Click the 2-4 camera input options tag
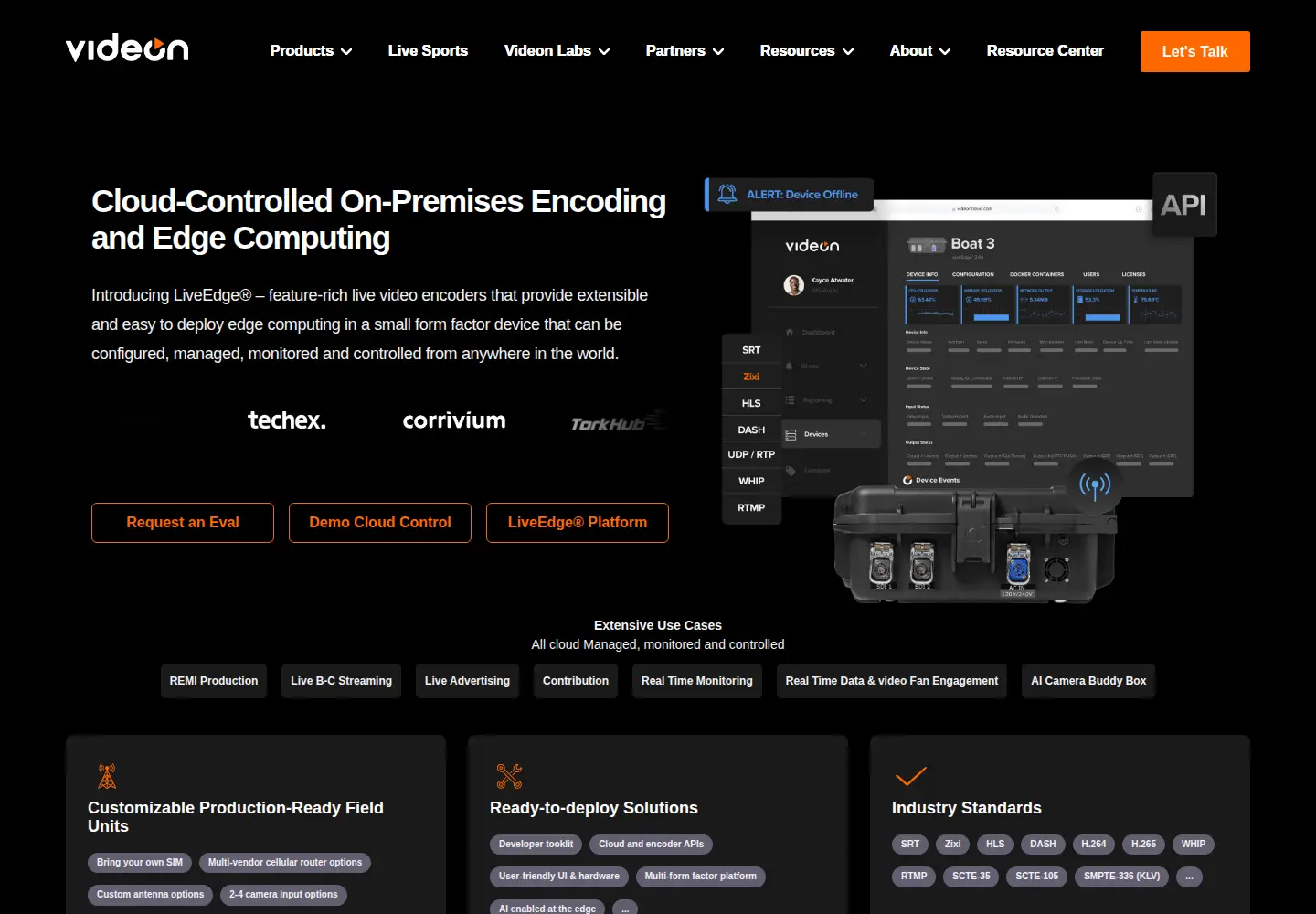Image resolution: width=1316 pixels, height=914 pixels. click(x=283, y=895)
